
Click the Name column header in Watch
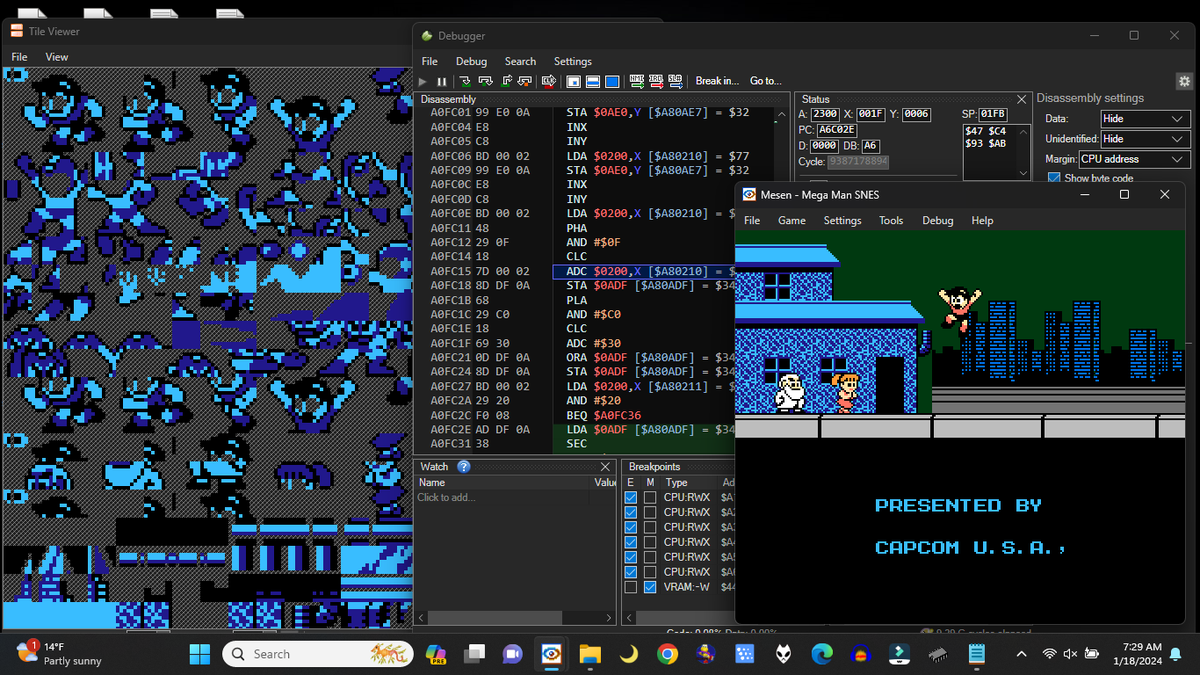click(432, 482)
